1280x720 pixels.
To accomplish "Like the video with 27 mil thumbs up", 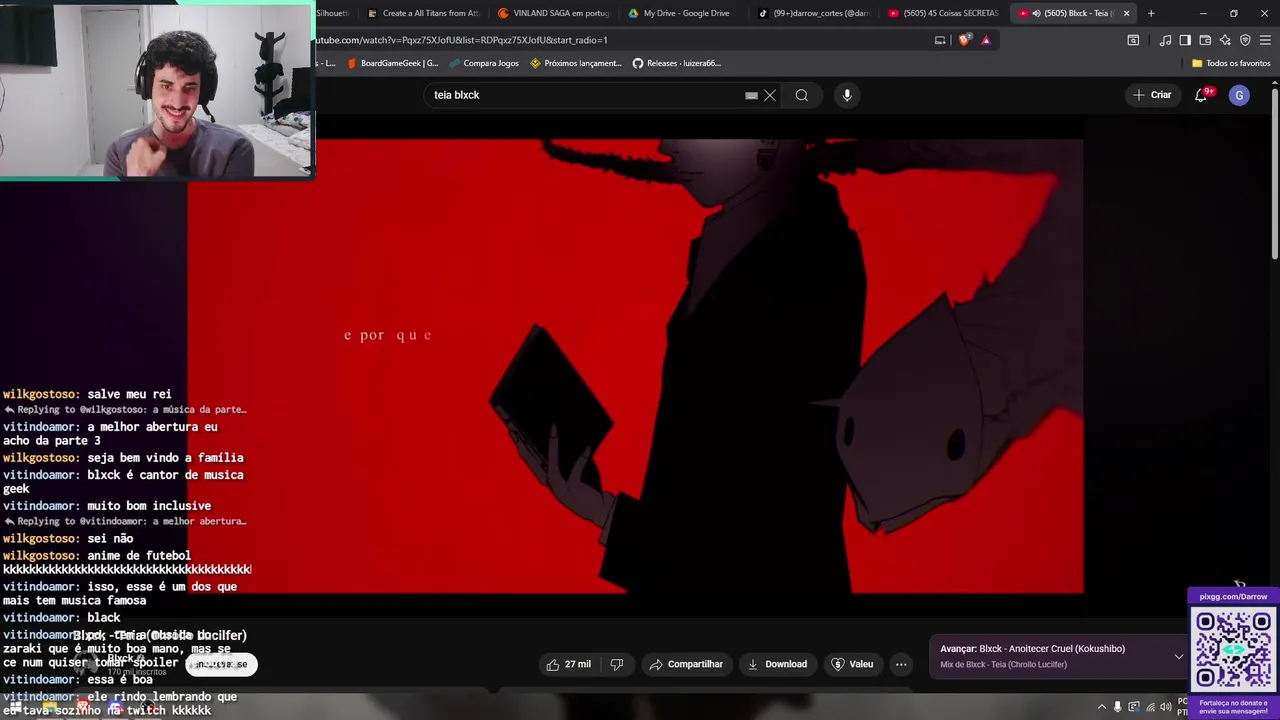I will [x=569, y=664].
